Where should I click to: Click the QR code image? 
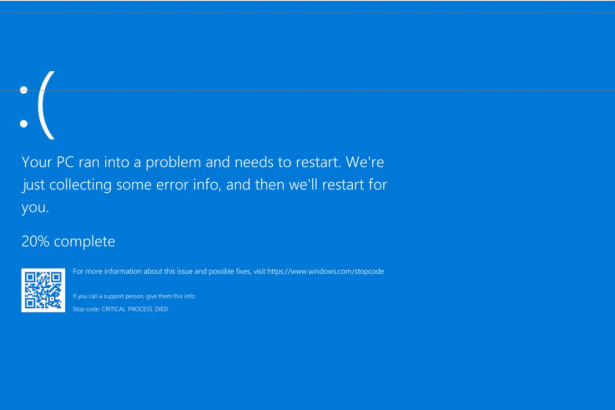(43, 290)
